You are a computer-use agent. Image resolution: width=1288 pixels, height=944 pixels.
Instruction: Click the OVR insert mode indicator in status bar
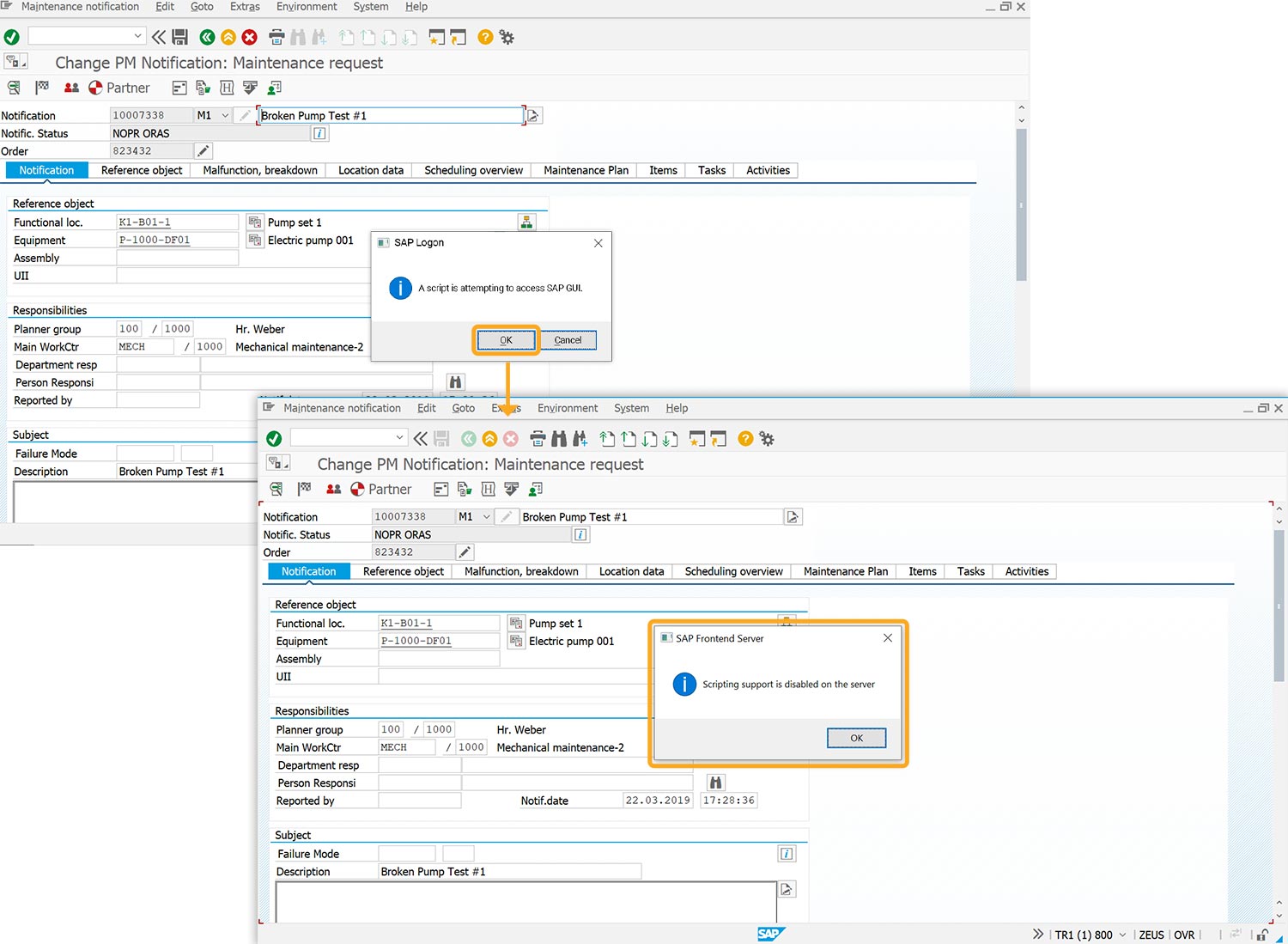click(x=1184, y=935)
